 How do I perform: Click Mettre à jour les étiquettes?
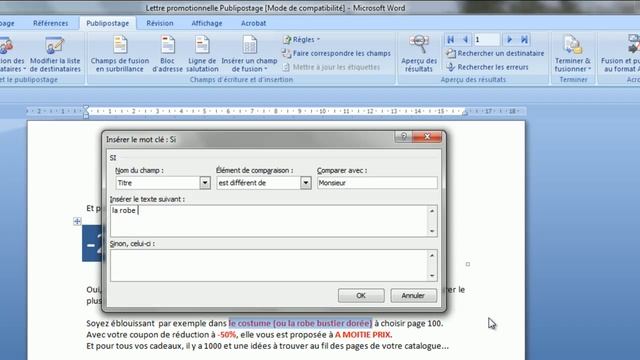click(331, 67)
